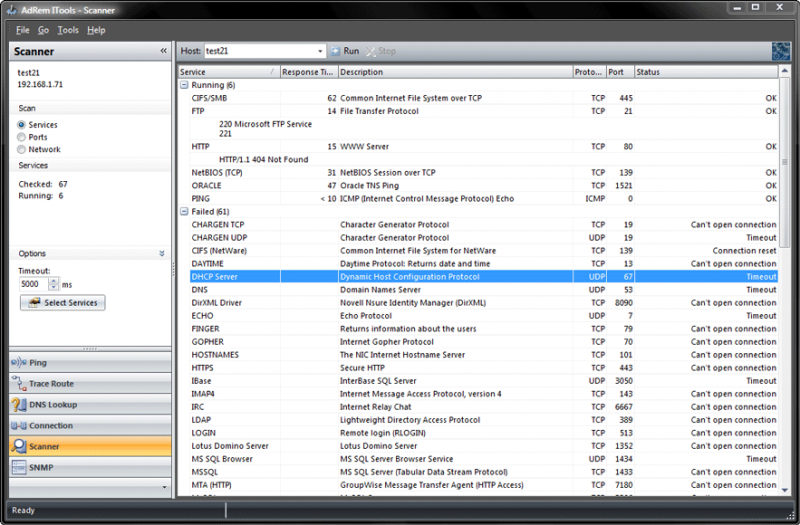This screenshot has height=525, width=800.
Task: Open the Go menu
Action: (43, 30)
